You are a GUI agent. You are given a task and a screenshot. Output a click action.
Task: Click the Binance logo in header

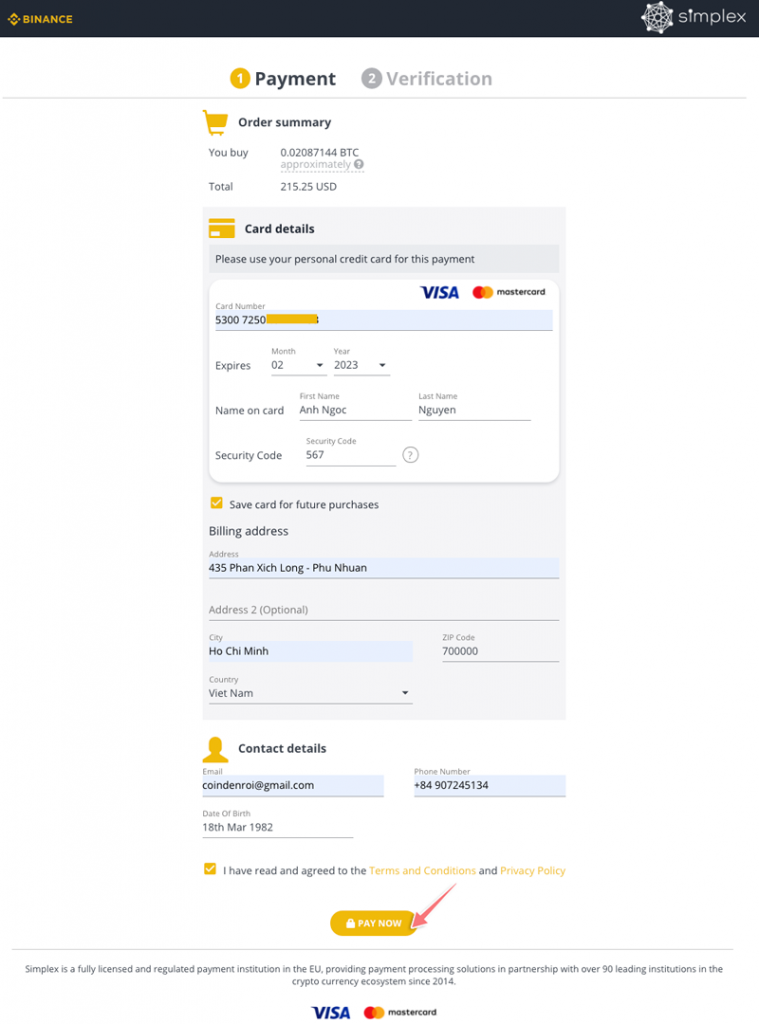click(40, 19)
